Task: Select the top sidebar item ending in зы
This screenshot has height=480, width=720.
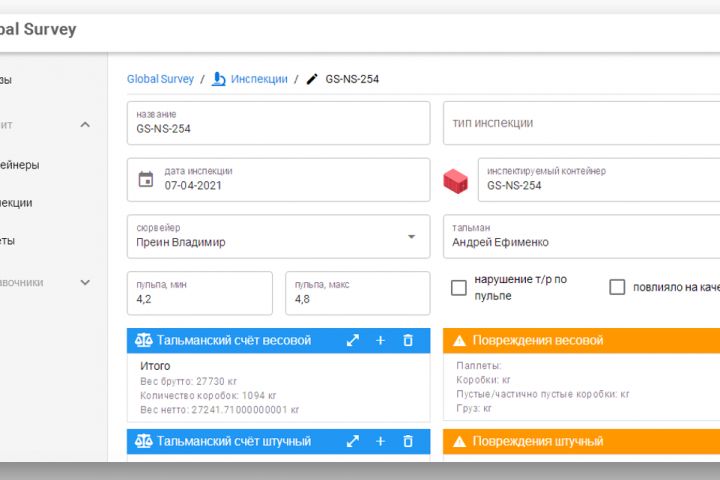Action: click(6, 80)
